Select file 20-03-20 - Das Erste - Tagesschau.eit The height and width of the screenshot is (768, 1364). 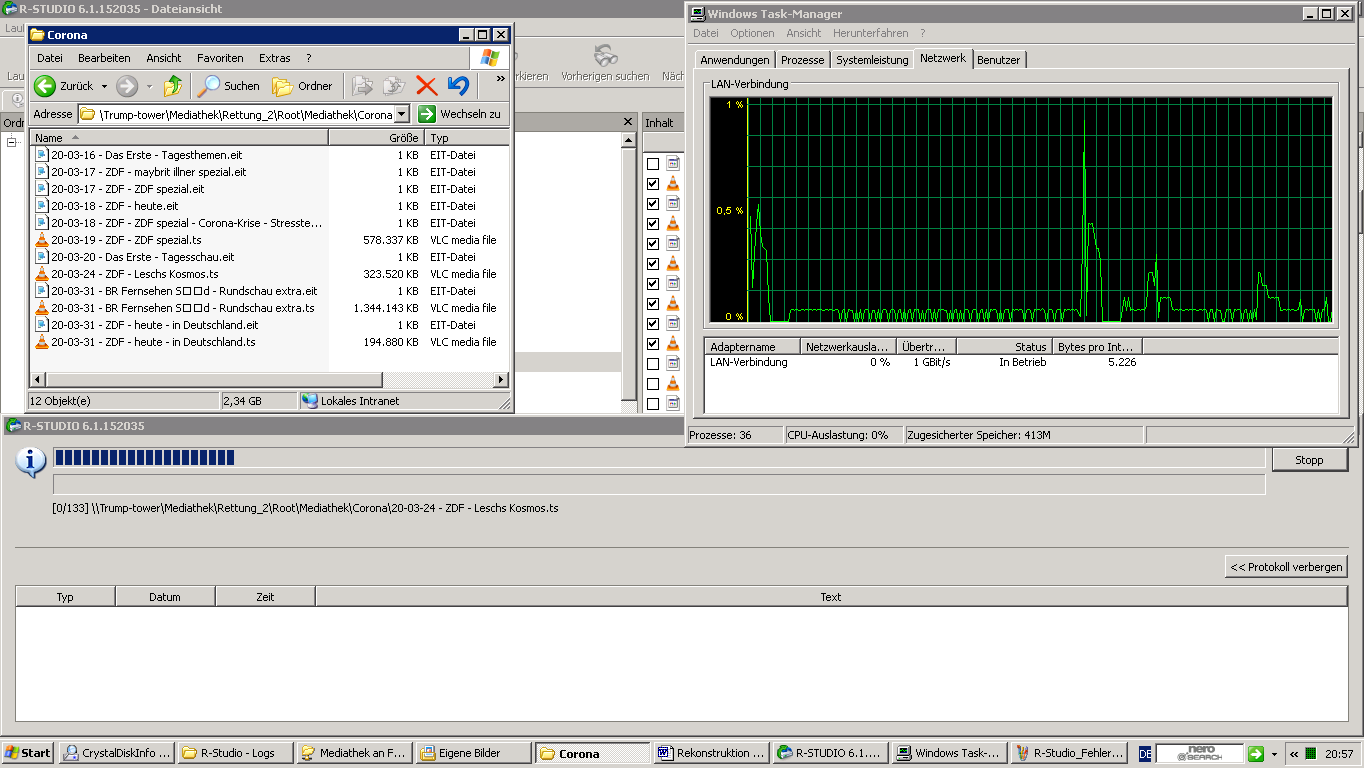(143, 257)
